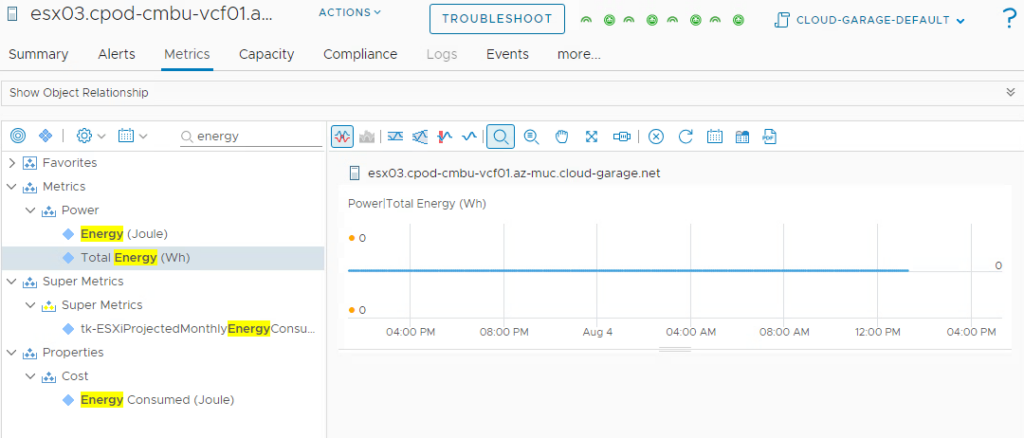The width and height of the screenshot is (1024, 438).
Task: Open the gear settings dropdown above tree
Action: click(91, 136)
